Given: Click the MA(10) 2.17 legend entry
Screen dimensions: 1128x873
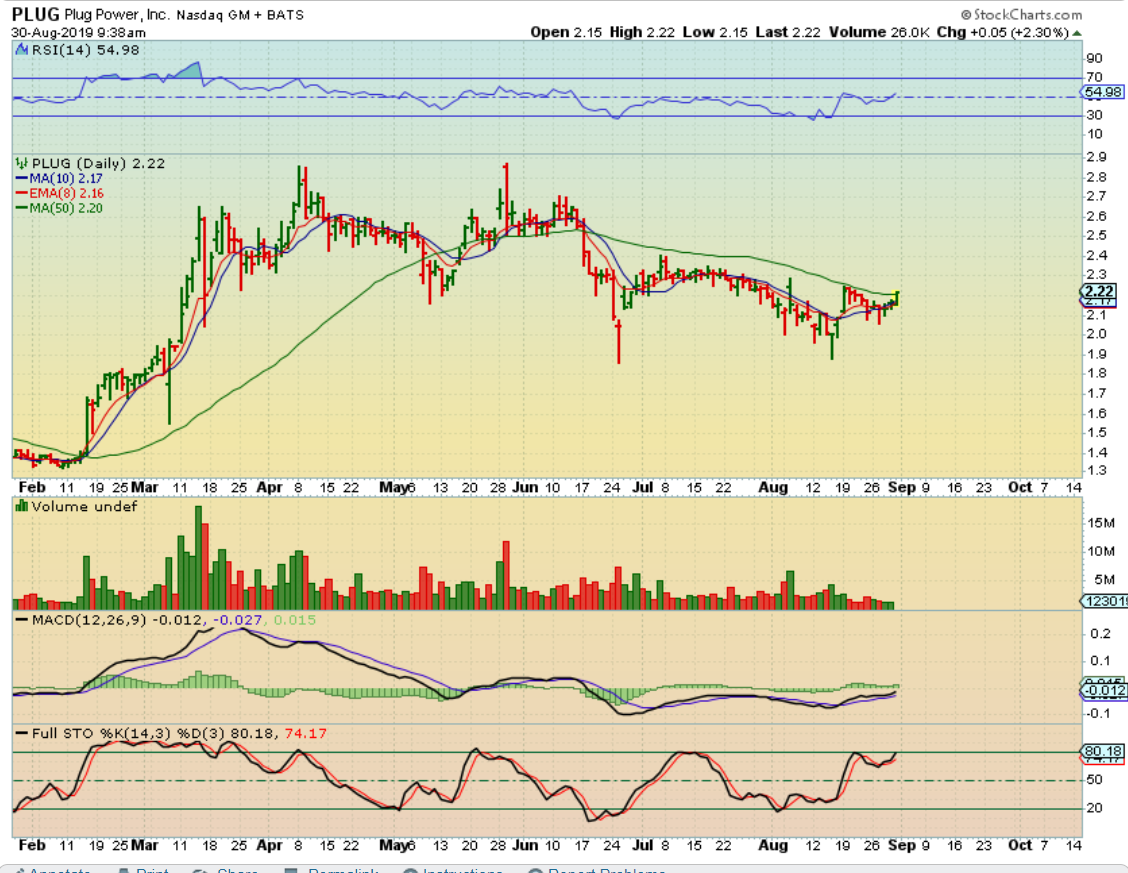Looking at the screenshot, I should [60, 178].
